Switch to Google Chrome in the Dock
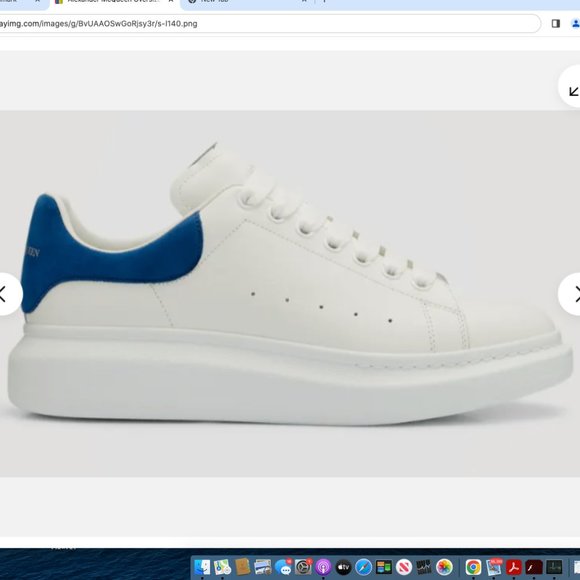 tap(473, 567)
